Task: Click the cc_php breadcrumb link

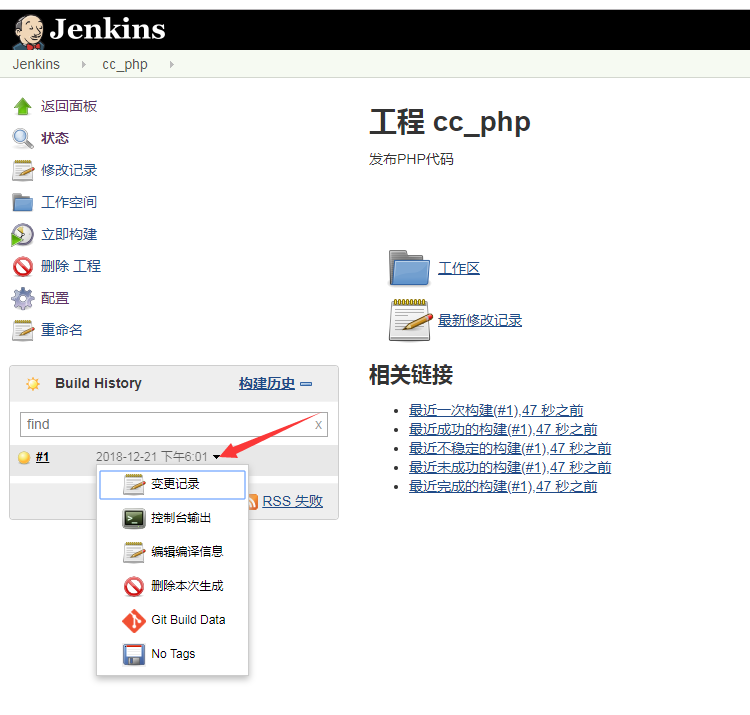Action: point(125,65)
